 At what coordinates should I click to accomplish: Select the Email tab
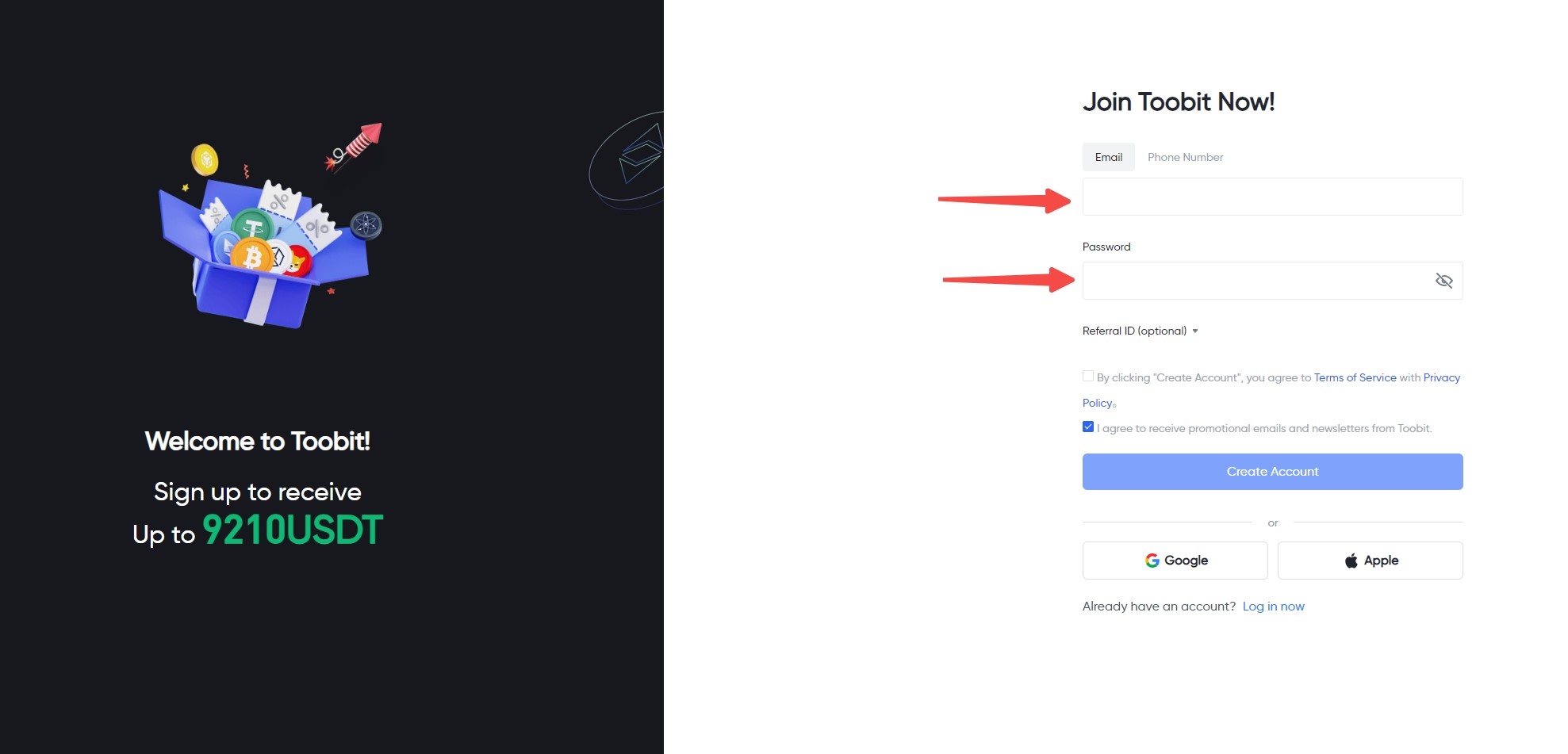[1108, 157]
